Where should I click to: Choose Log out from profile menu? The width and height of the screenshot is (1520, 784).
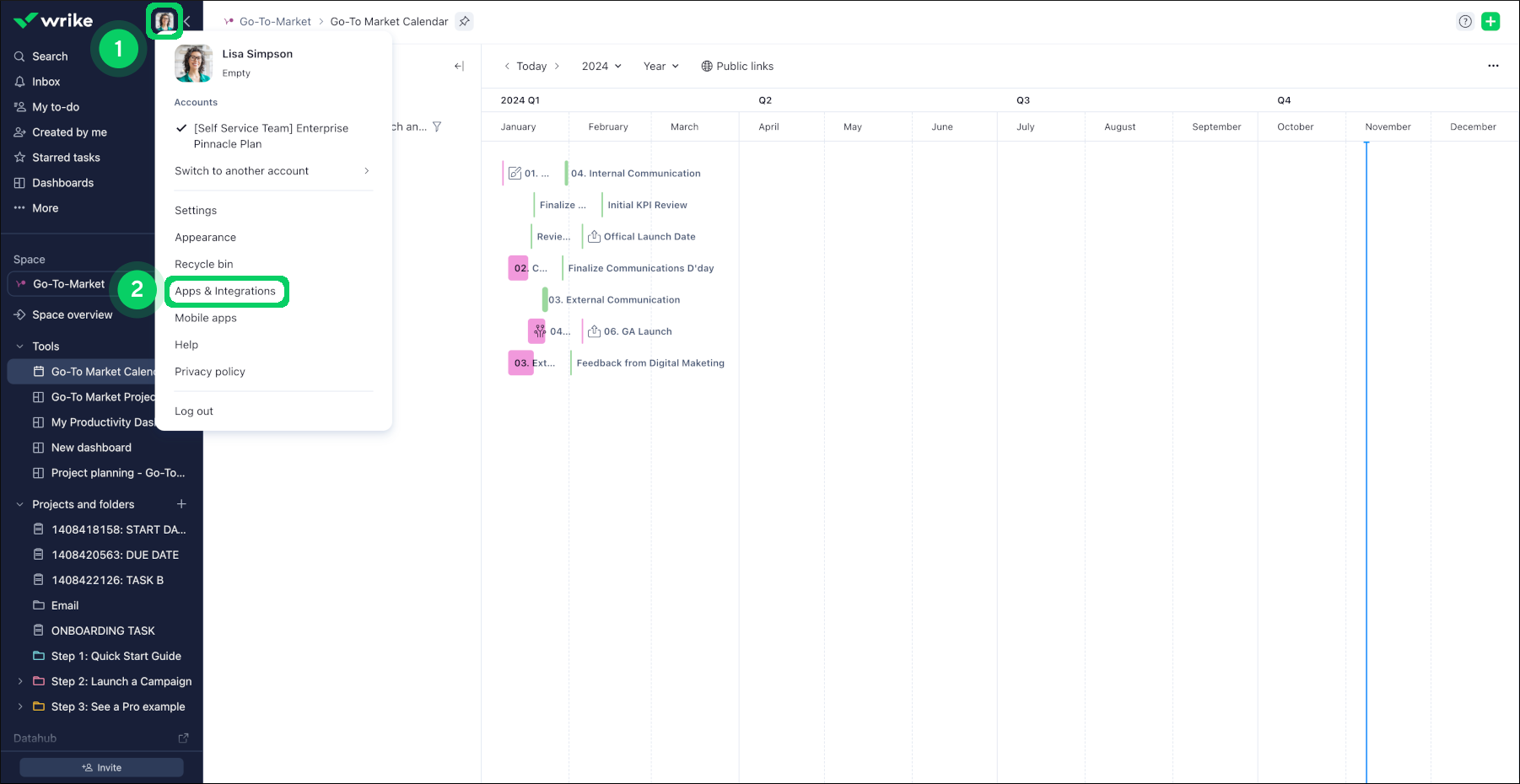coord(194,411)
